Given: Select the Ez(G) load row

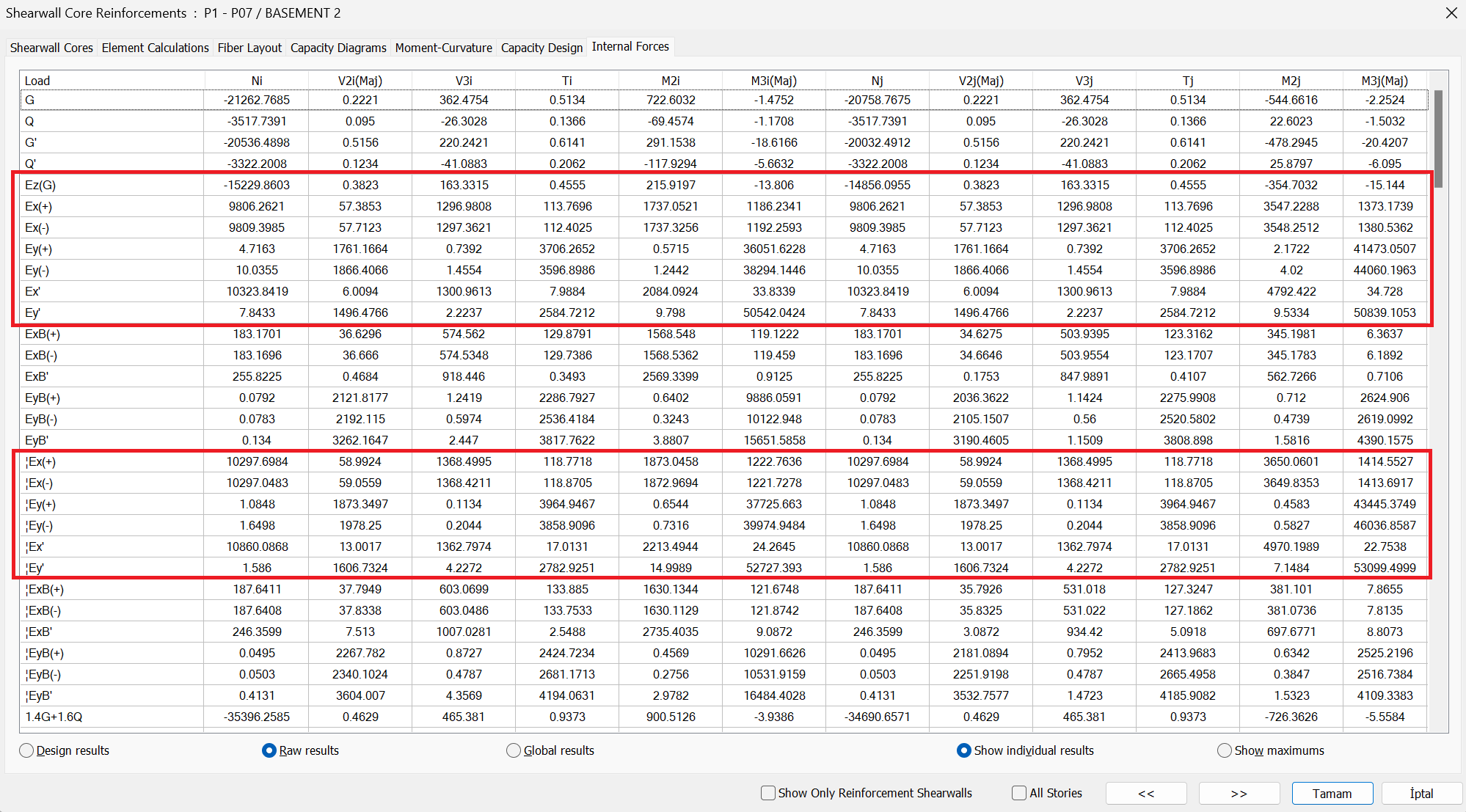Looking at the screenshot, I should [40, 186].
